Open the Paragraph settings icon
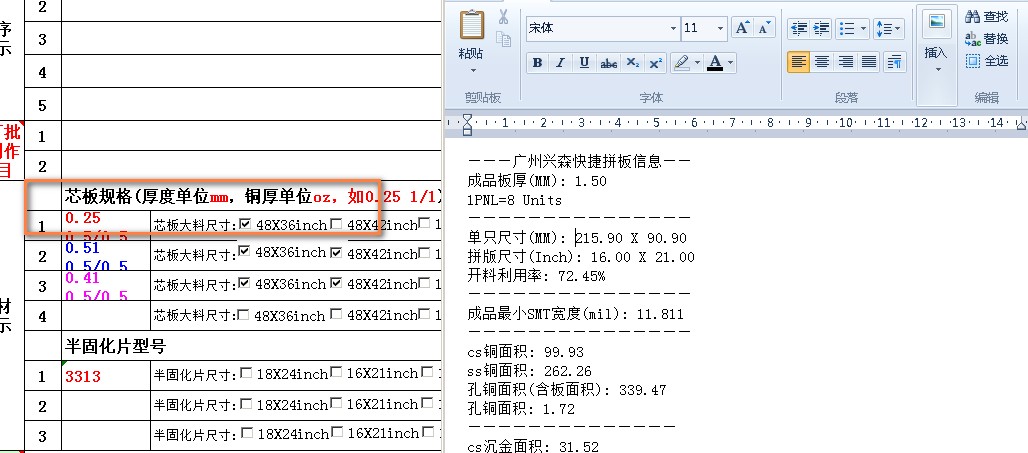This screenshot has height=453, width=1028. click(894, 62)
